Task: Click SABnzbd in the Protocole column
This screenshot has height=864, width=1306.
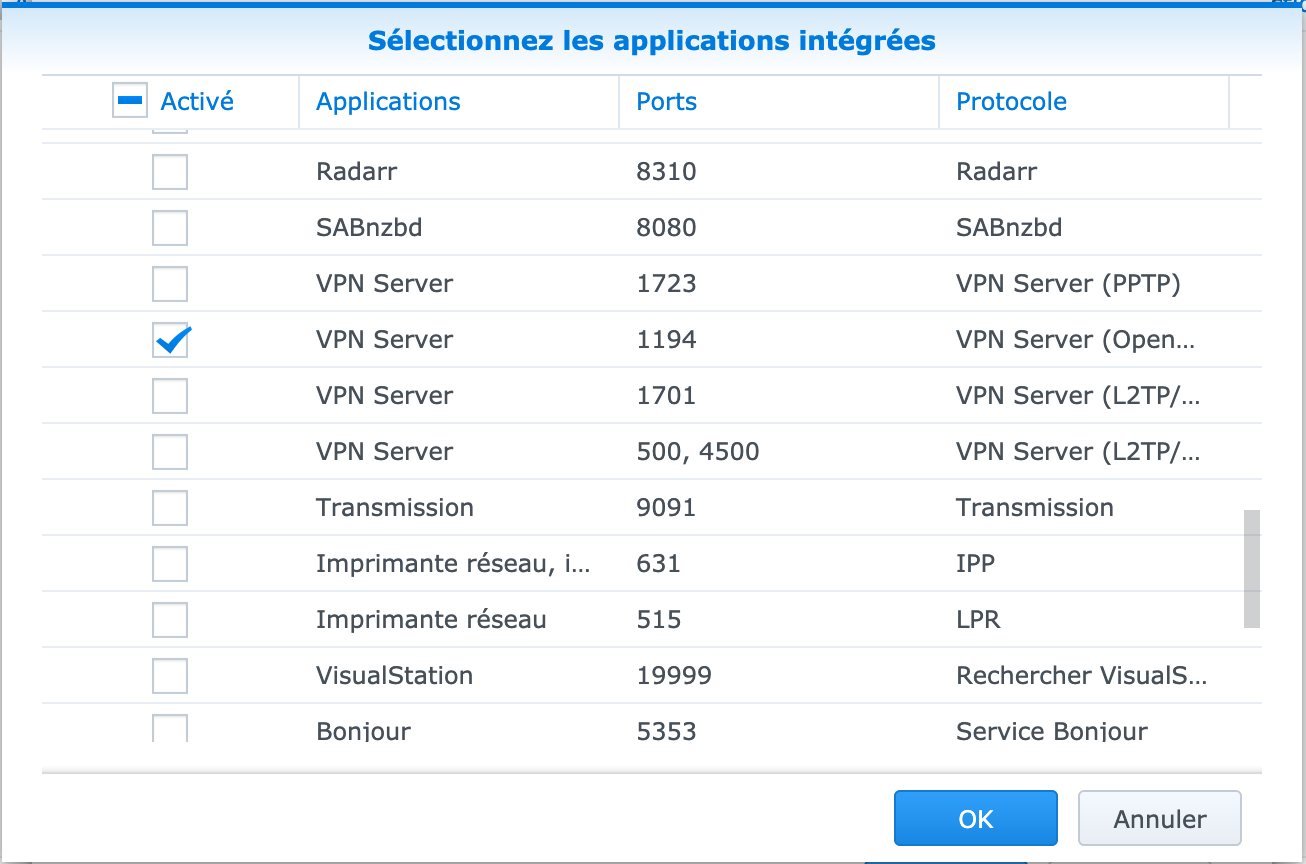Action: pyautogui.click(x=1009, y=228)
